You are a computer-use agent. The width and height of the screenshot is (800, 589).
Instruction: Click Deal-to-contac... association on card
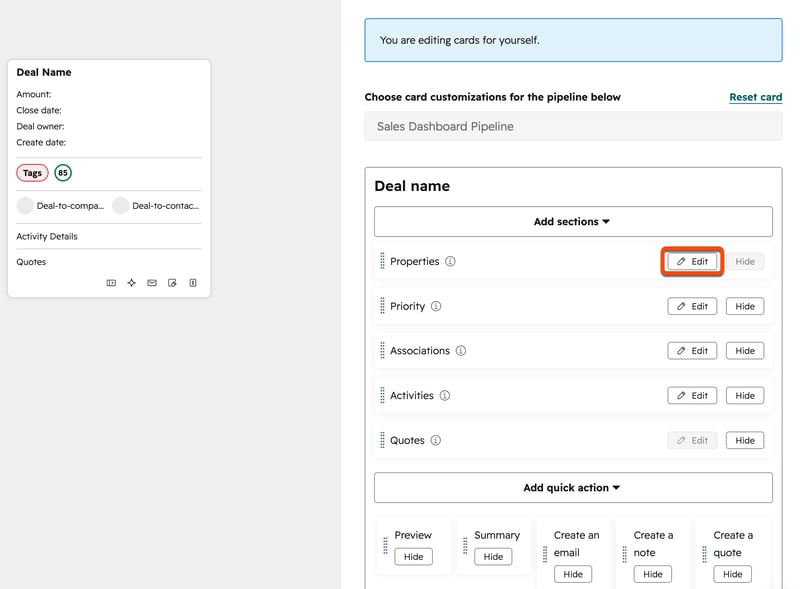pos(156,206)
